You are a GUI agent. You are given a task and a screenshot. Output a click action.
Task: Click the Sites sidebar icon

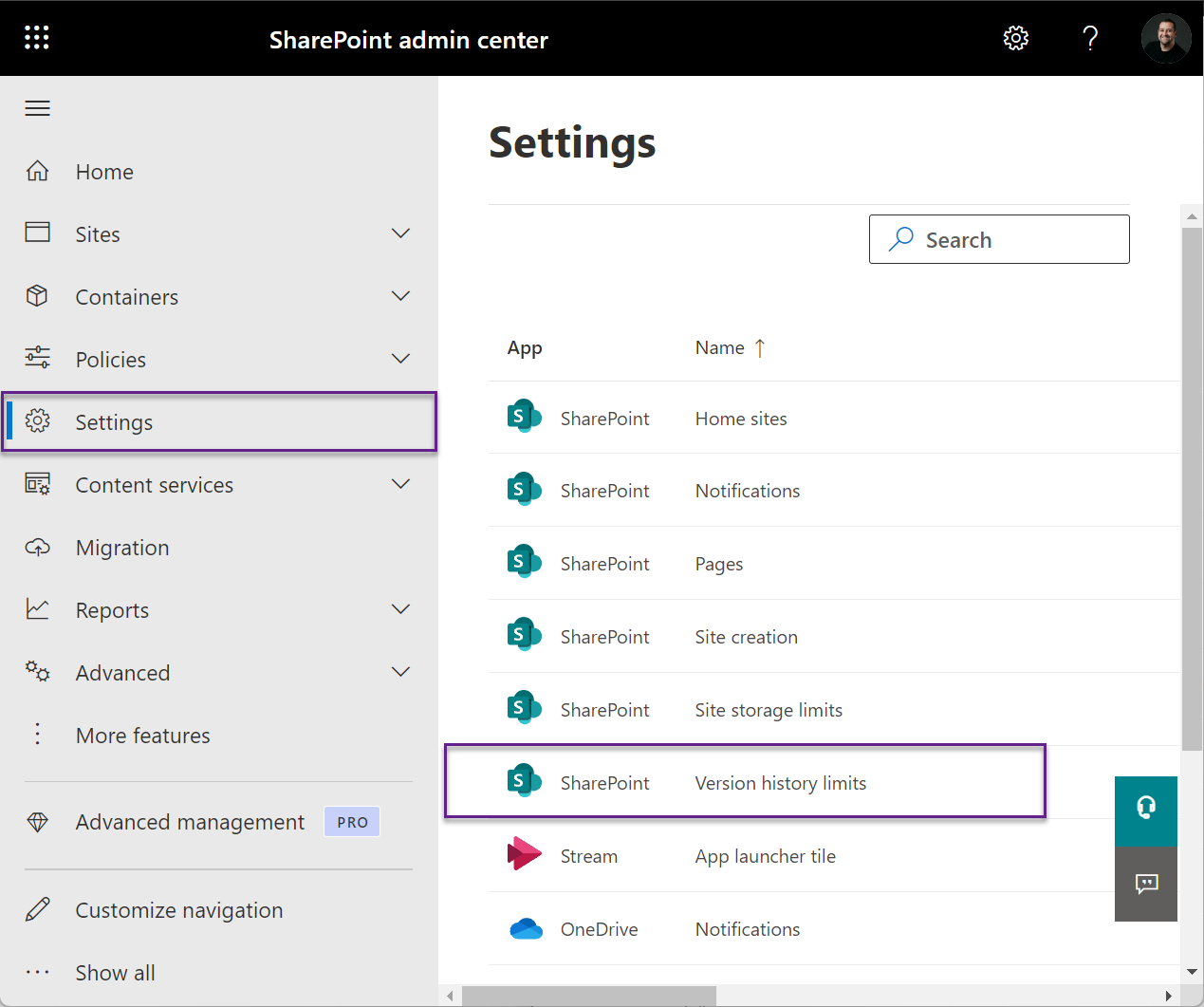(37, 233)
